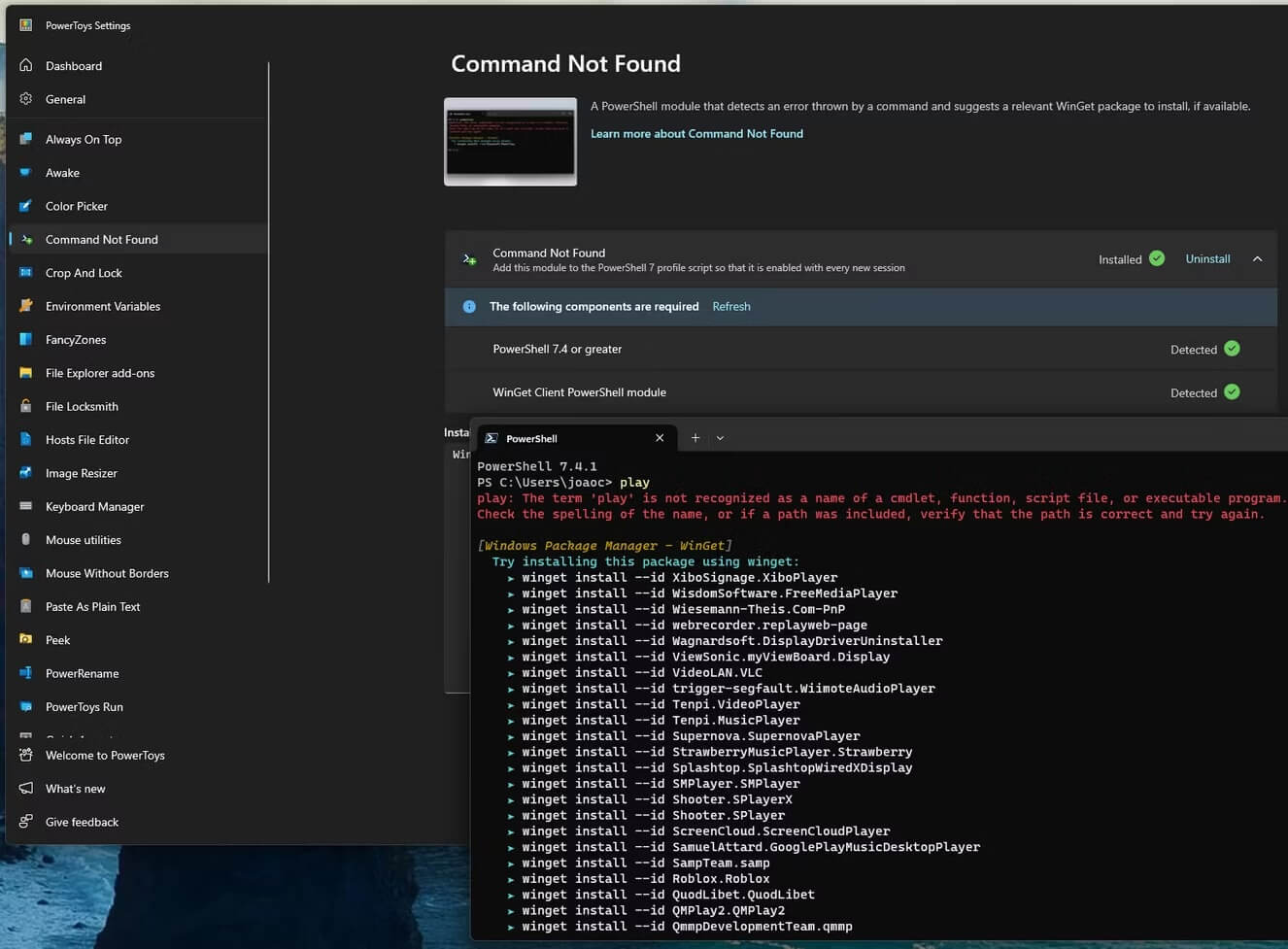Switch to the PowerShell terminal tab

(x=577, y=438)
